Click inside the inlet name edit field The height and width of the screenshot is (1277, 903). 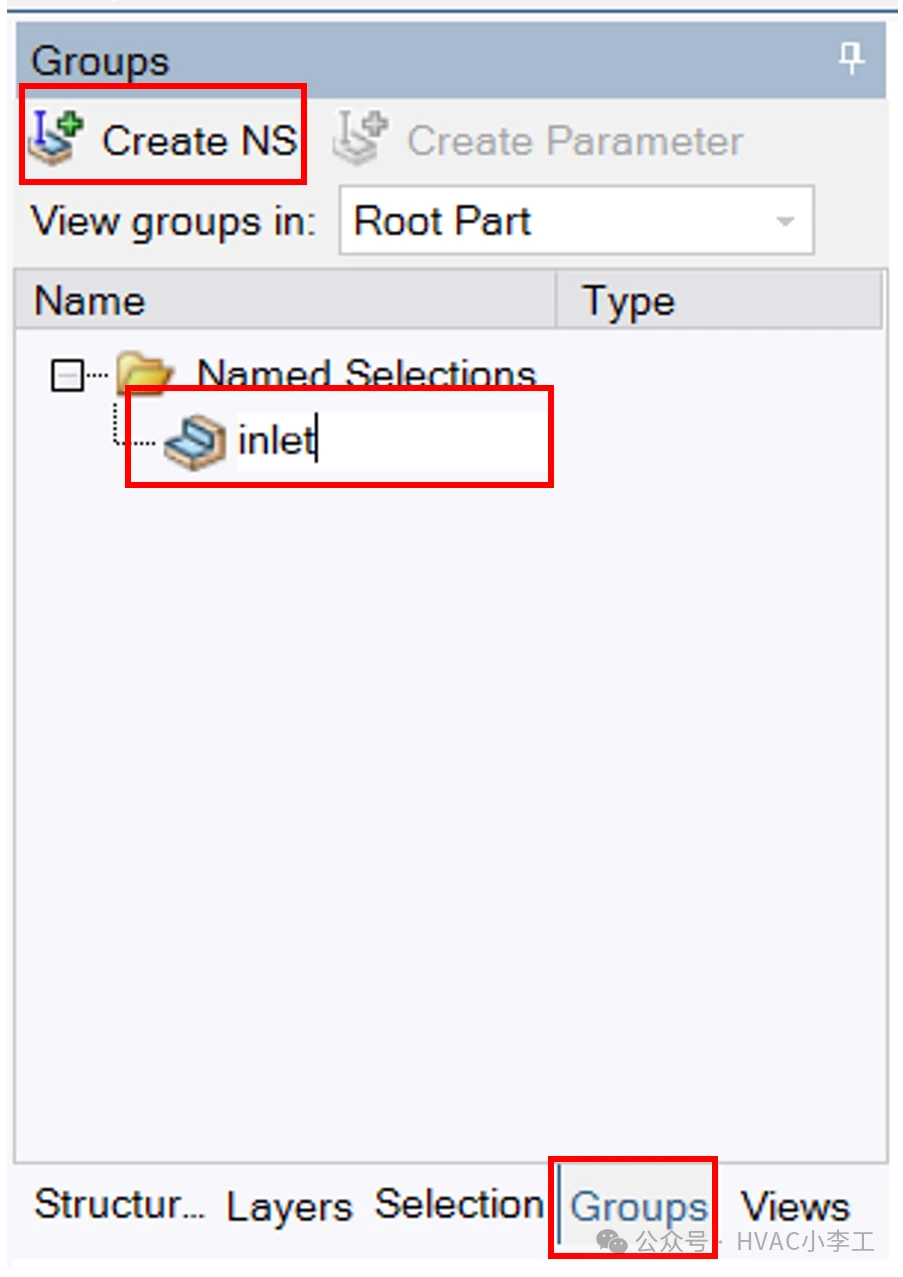click(x=390, y=441)
